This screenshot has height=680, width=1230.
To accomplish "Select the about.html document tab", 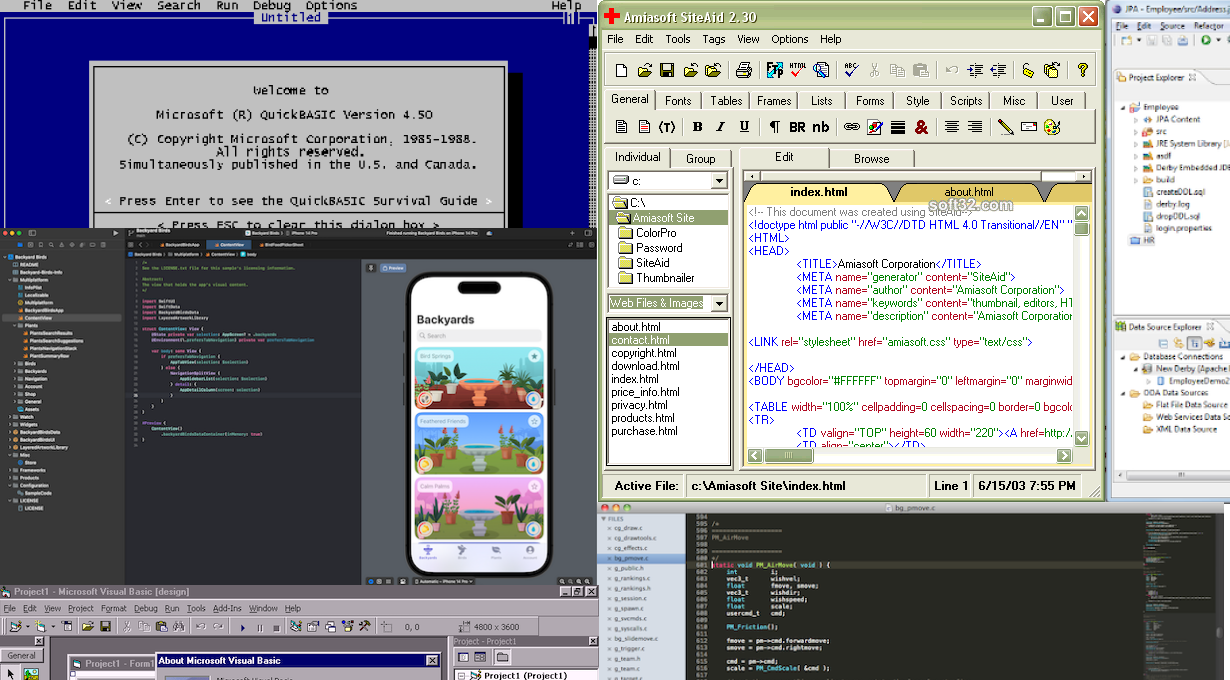I will click(x=969, y=192).
